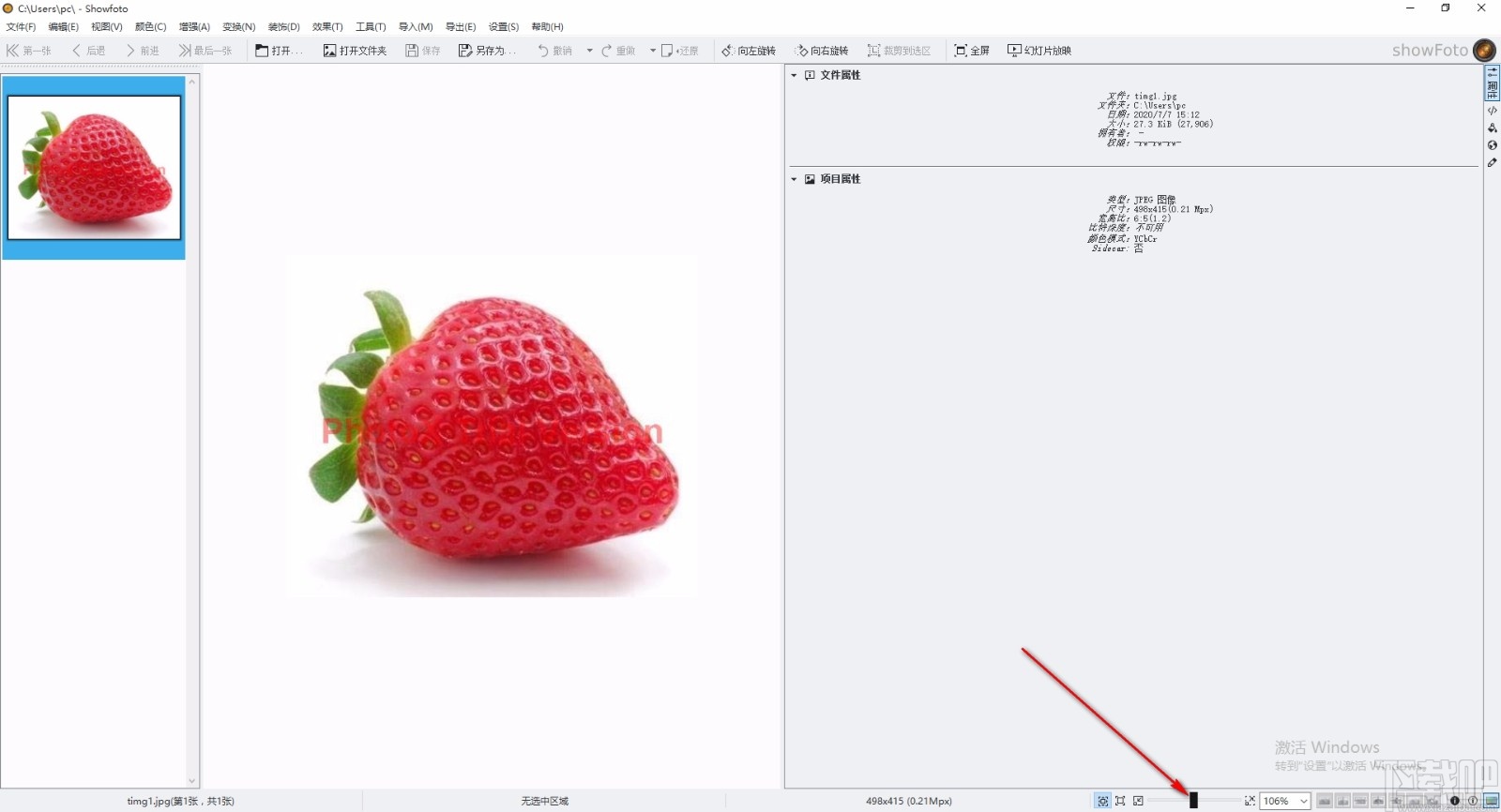Rotate image right with 向右旋转

coord(821,51)
